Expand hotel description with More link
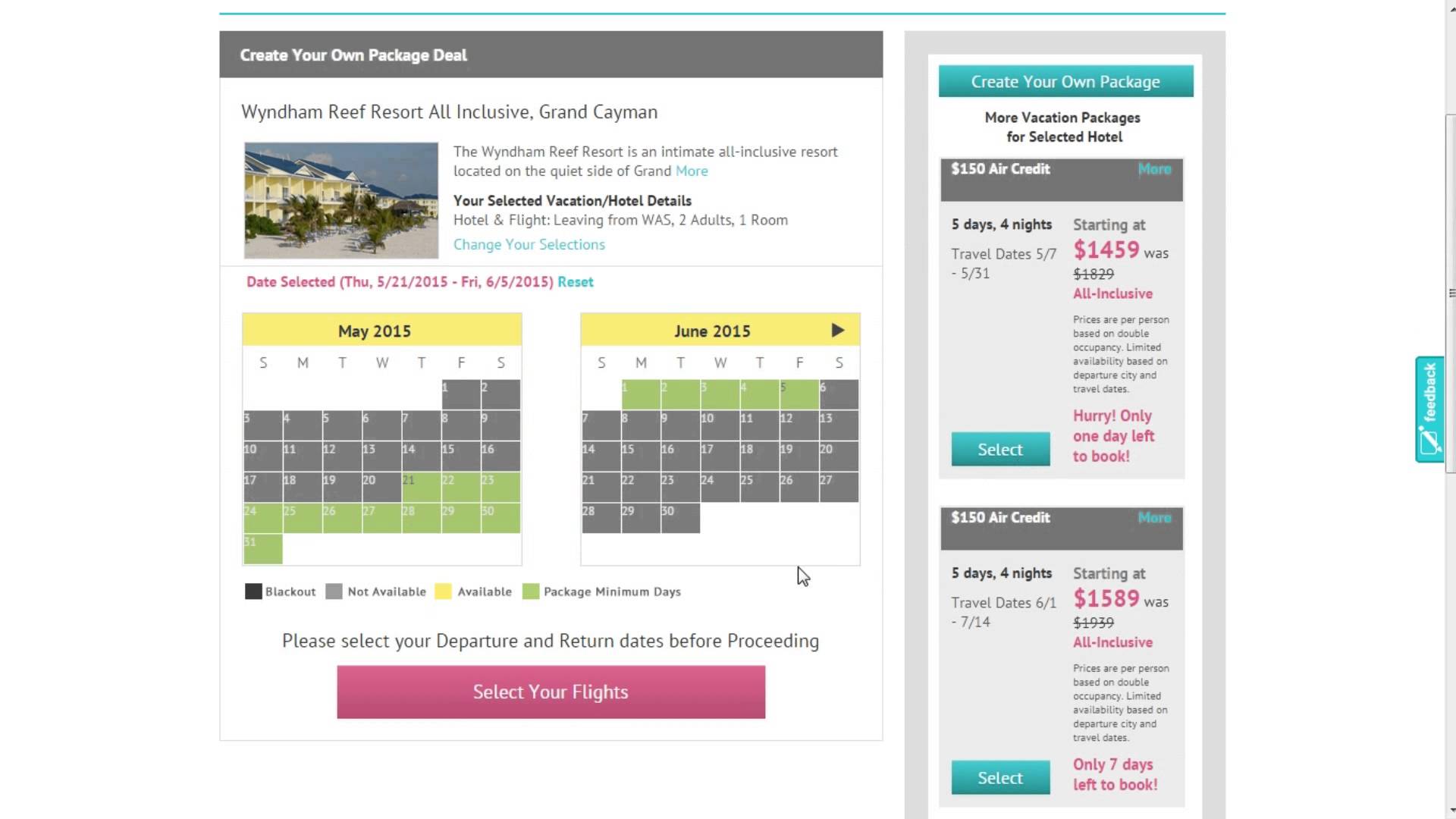This screenshot has height=819, width=1456. click(x=692, y=171)
